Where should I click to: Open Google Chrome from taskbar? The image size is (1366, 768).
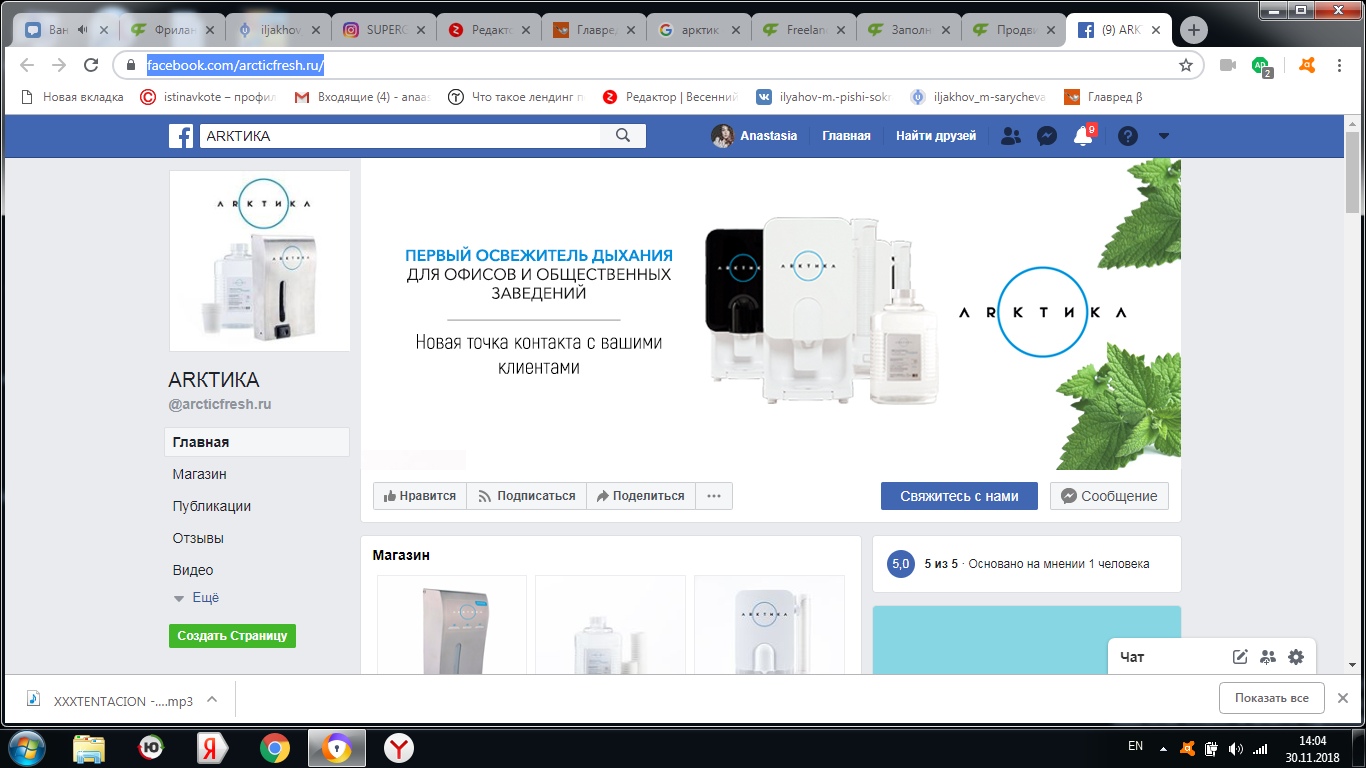click(275, 748)
